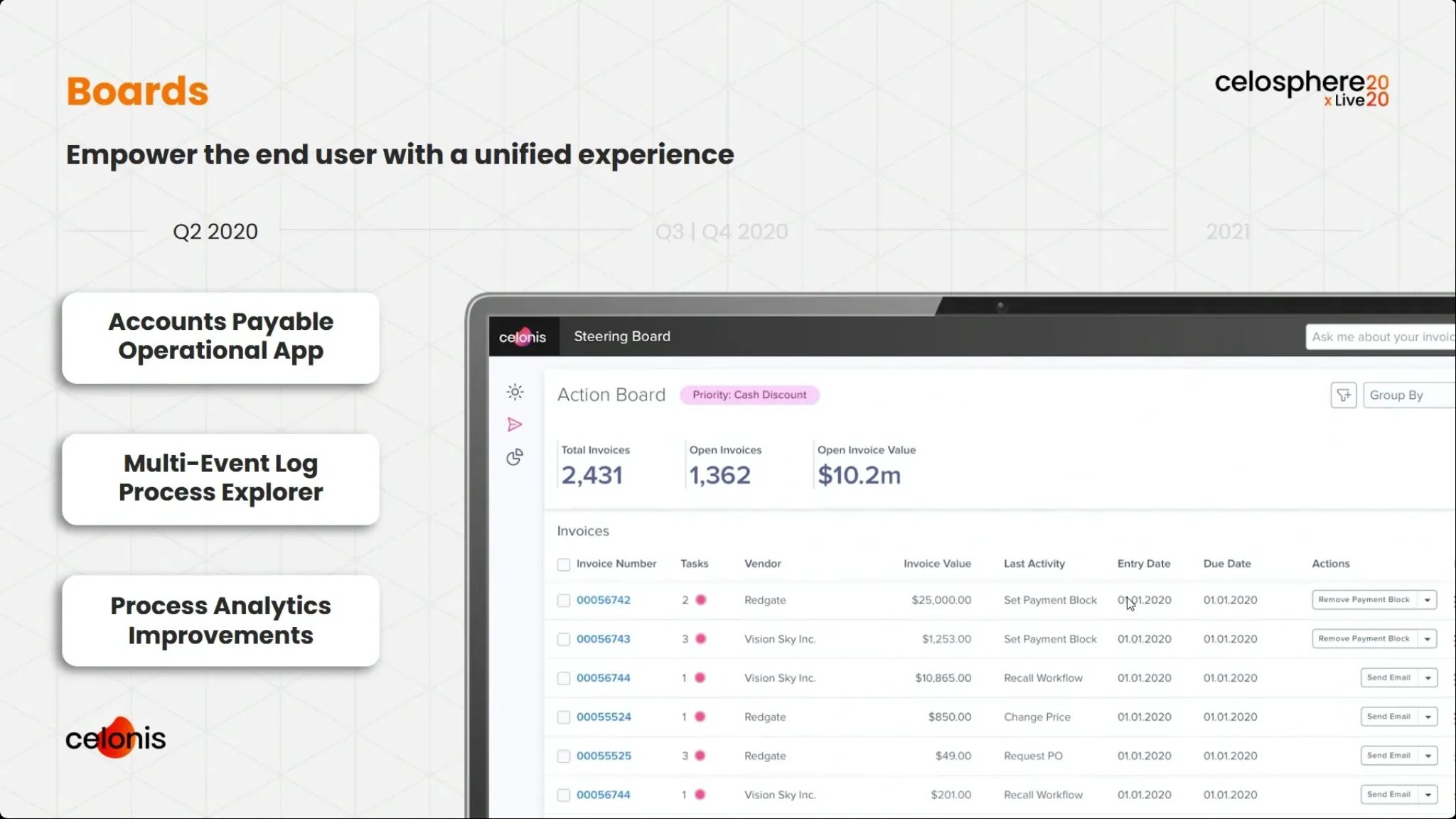Click the Accounts Payable Operational App card
Screen dimensions: 1456x819
[220, 338]
